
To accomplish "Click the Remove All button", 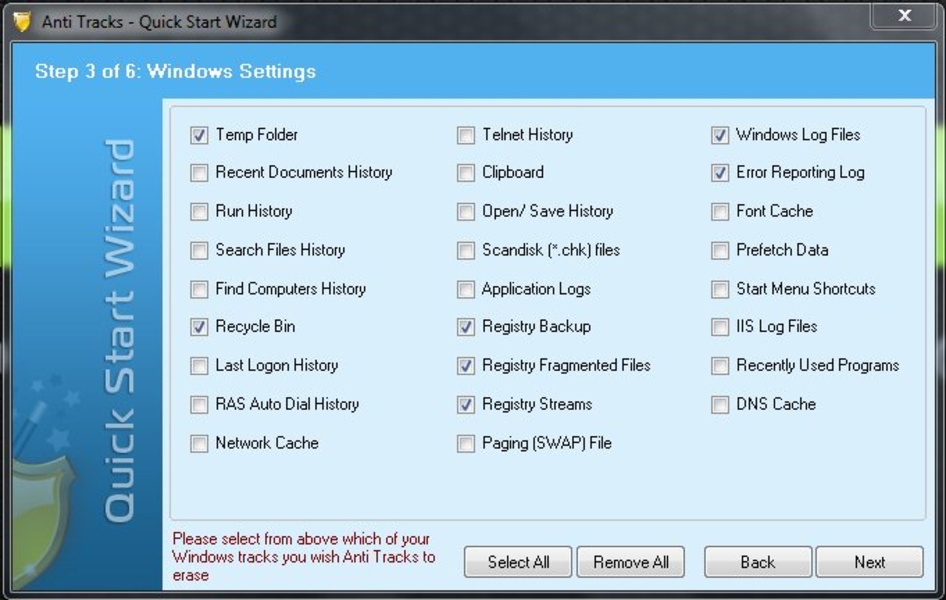I will pyautogui.click(x=630, y=562).
